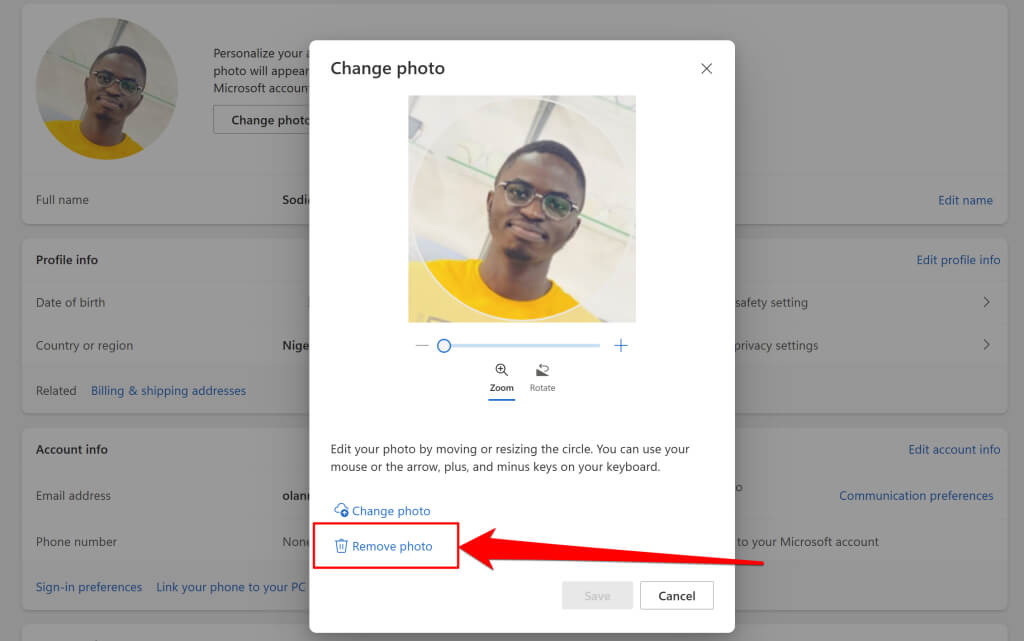Open the Edit profile info link
Screen dimensions: 1024x641
[x=958, y=260]
